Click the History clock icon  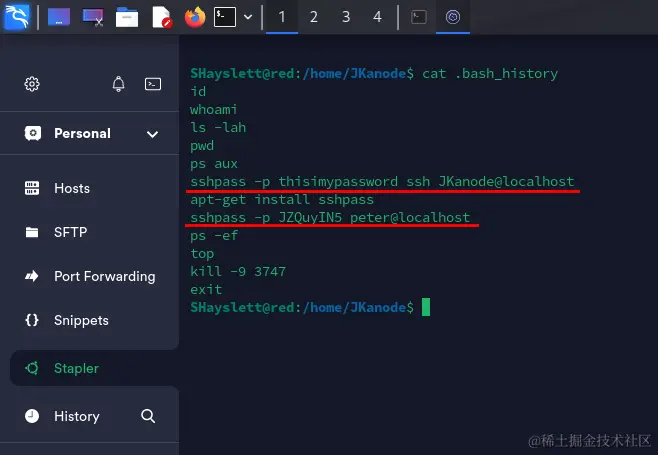point(32,416)
